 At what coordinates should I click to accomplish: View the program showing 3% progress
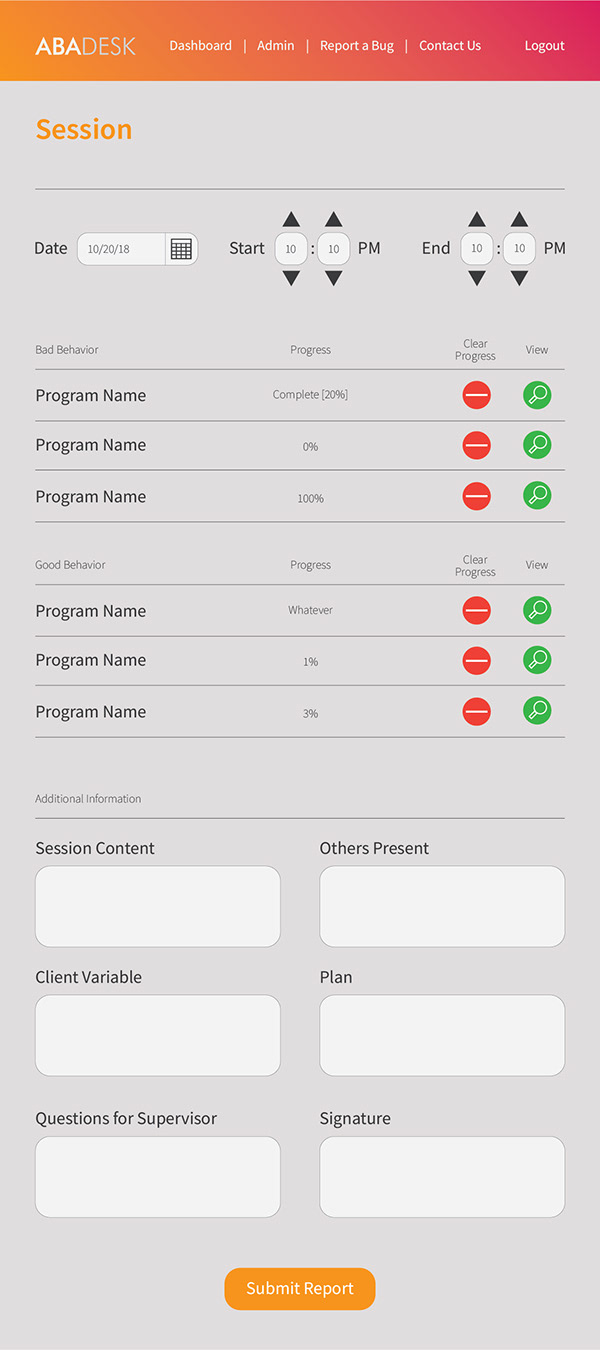537,711
